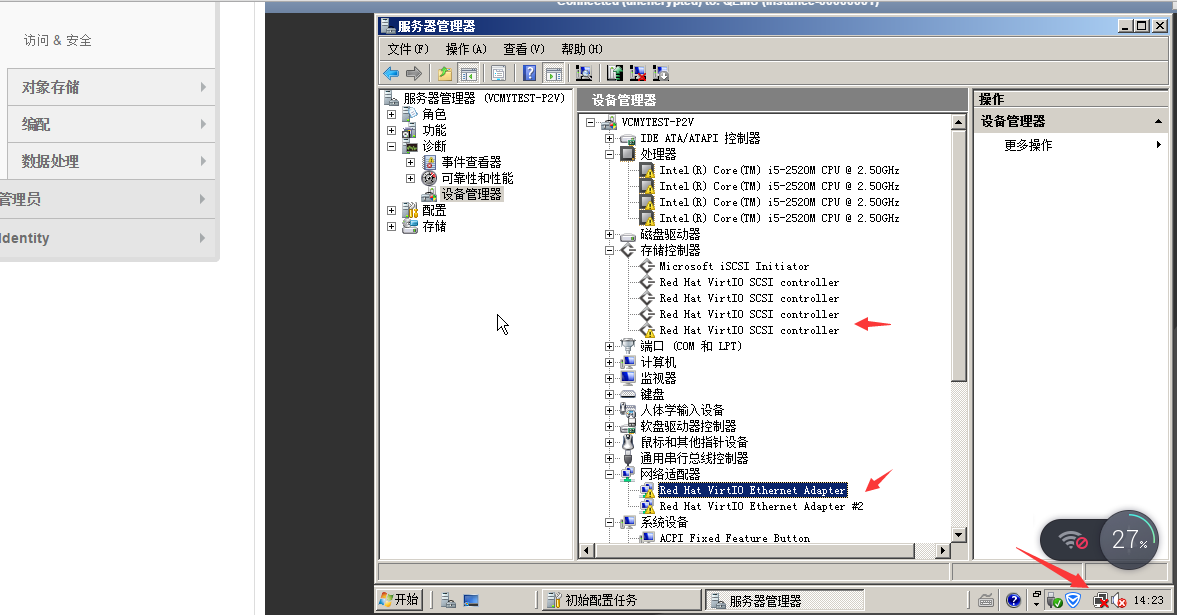Click the device list scroll up arrow
The height and width of the screenshot is (615, 1177).
[959, 122]
